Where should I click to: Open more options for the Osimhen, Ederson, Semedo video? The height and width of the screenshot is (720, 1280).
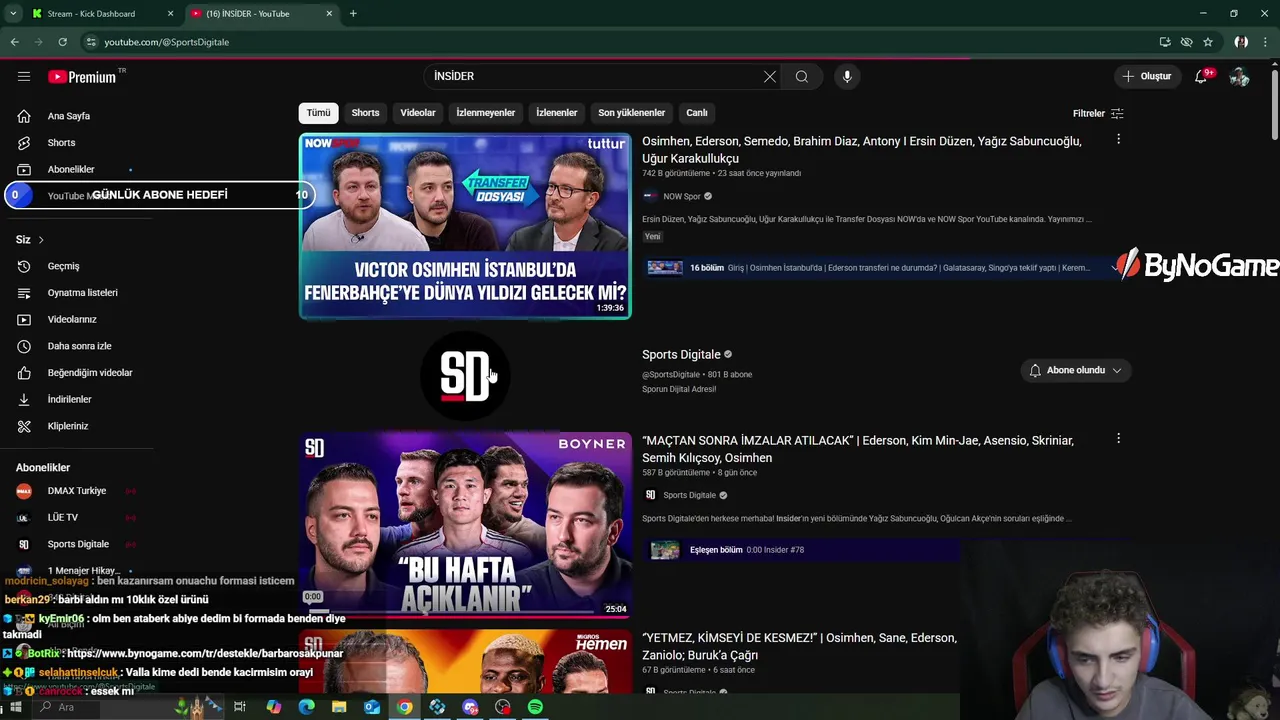(x=1118, y=140)
